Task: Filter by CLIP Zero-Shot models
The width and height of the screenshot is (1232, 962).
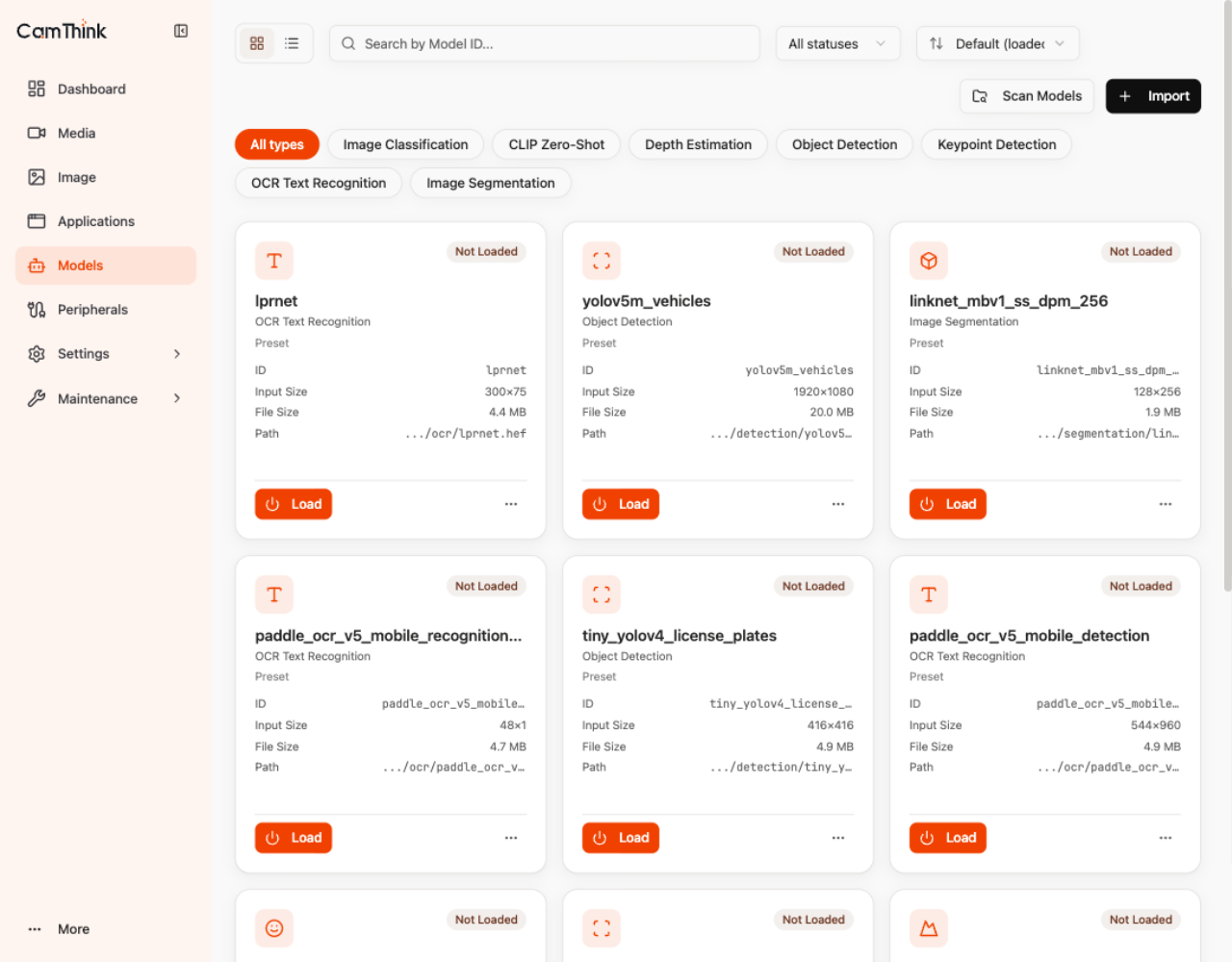Action: pos(557,144)
